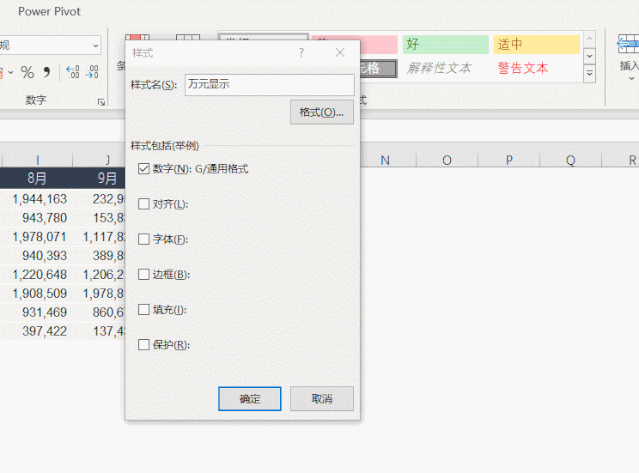The width and height of the screenshot is (639, 473).
Task: Click the Insert cells icon
Action: [x=628, y=43]
